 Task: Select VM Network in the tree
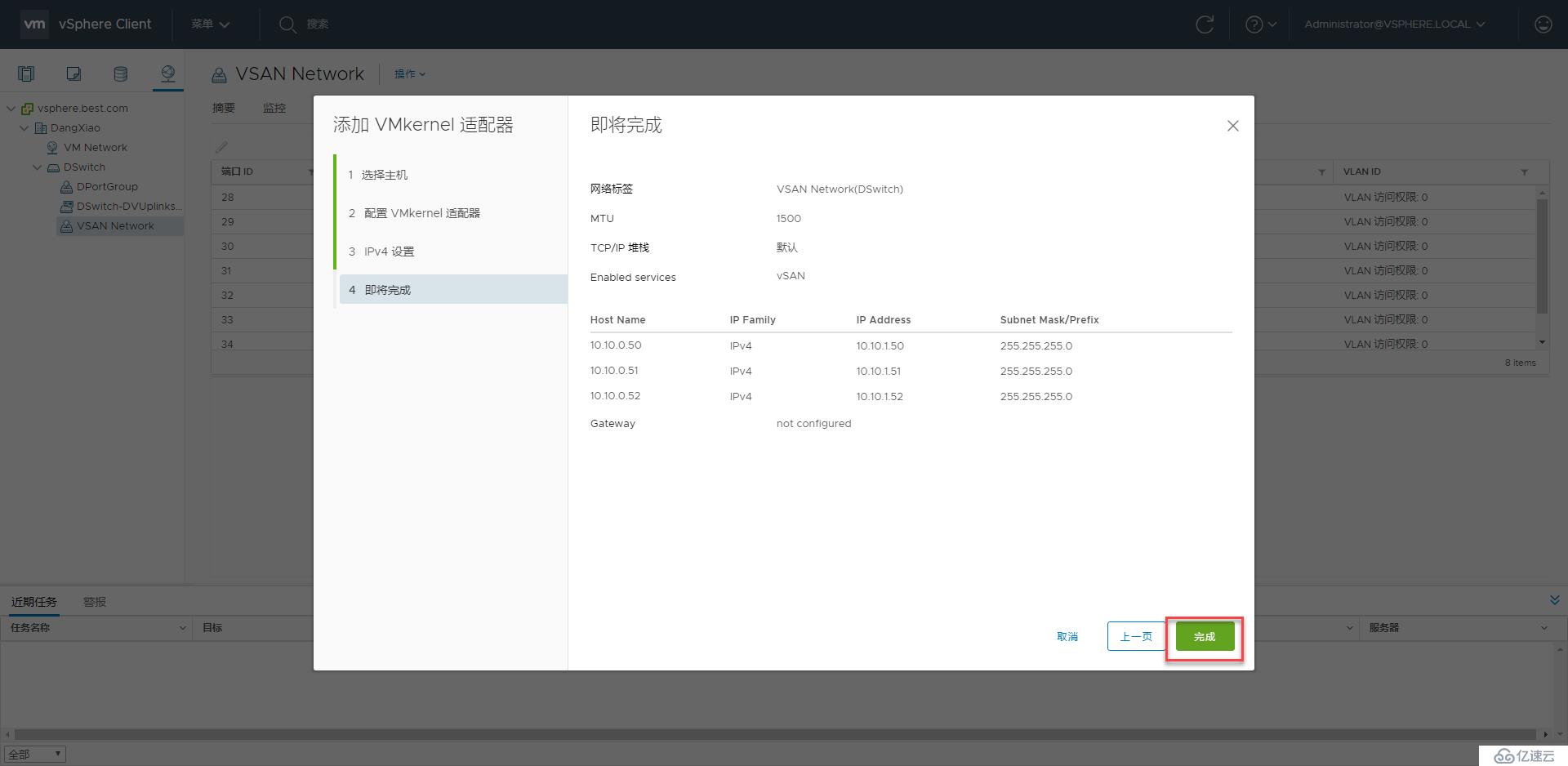point(96,148)
